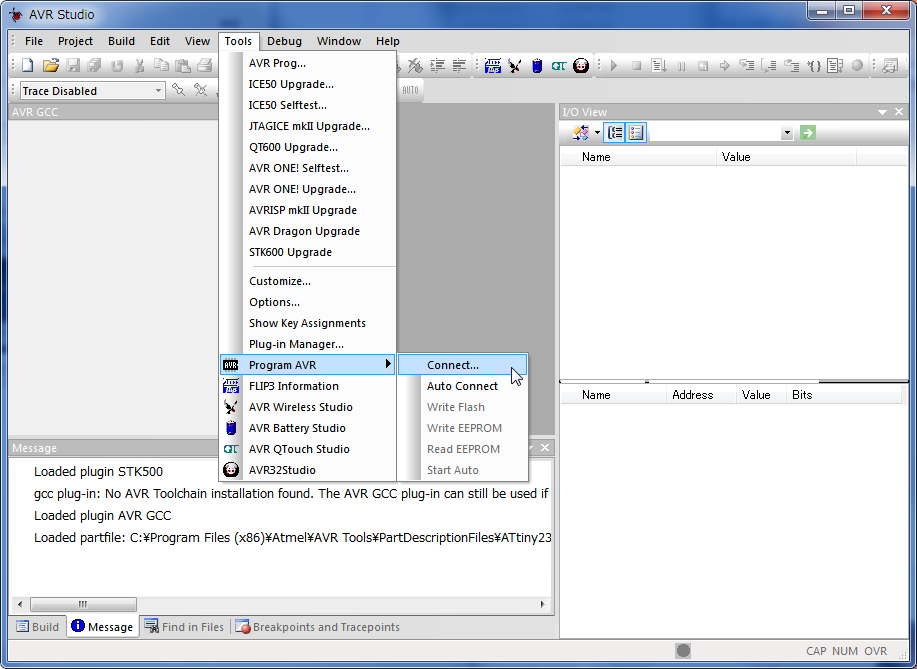Open the small arrow beside the I/O View arrows icon
Screen dimensions: 917x669
tap(597, 133)
